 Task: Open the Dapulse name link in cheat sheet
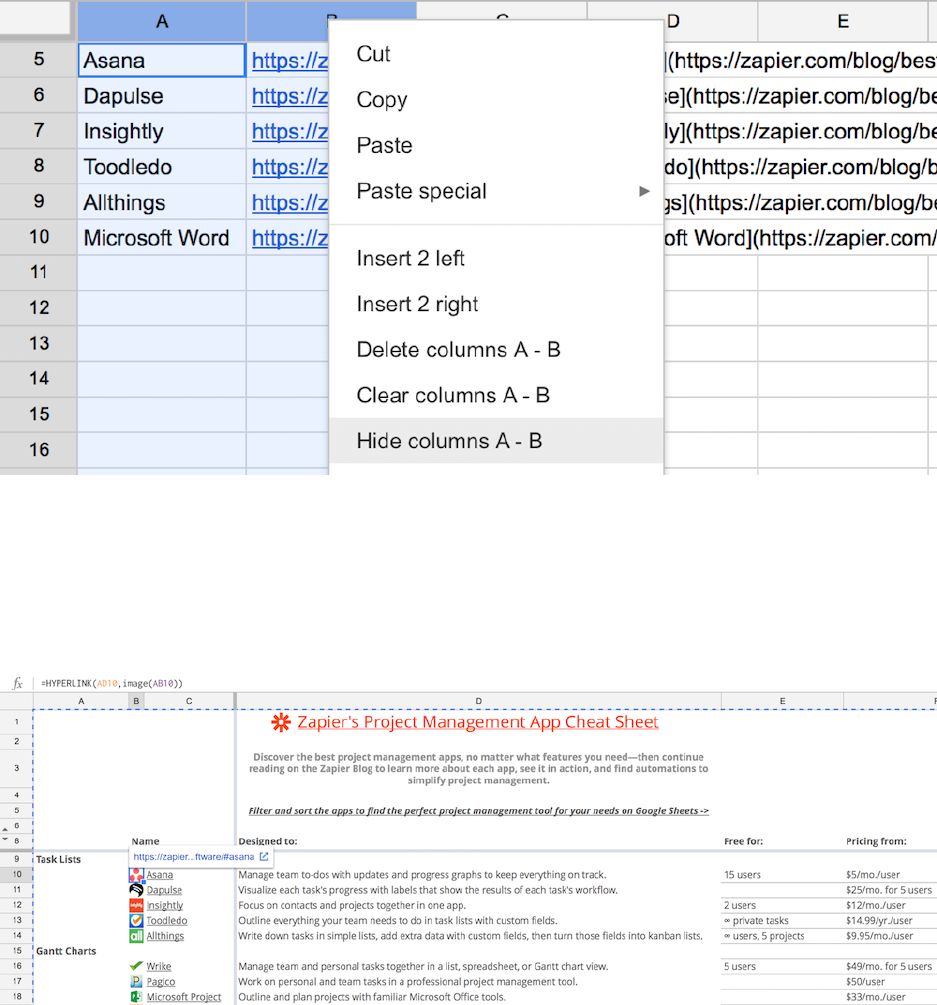click(x=164, y=890)
